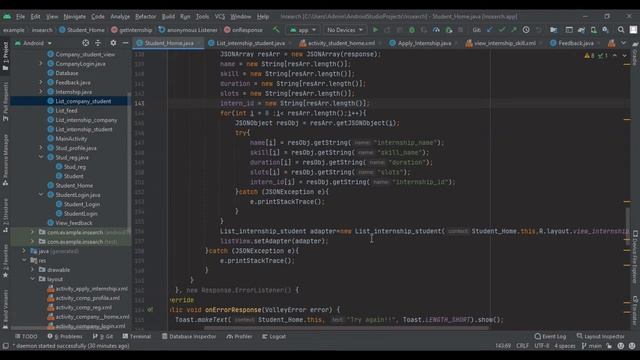The image size is (640, 360).
Task: Expand the drawable folder
Action: pyautogui.click(x=32, y=269)
